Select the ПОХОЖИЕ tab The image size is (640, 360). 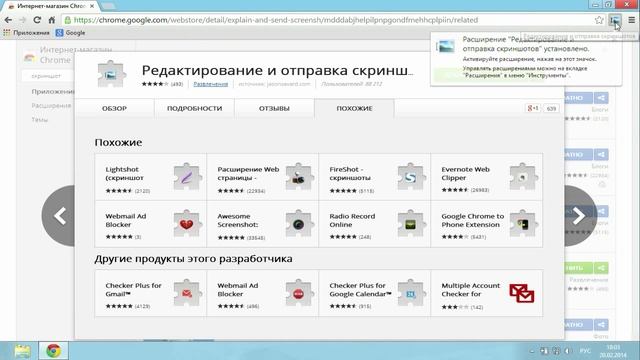354,108
